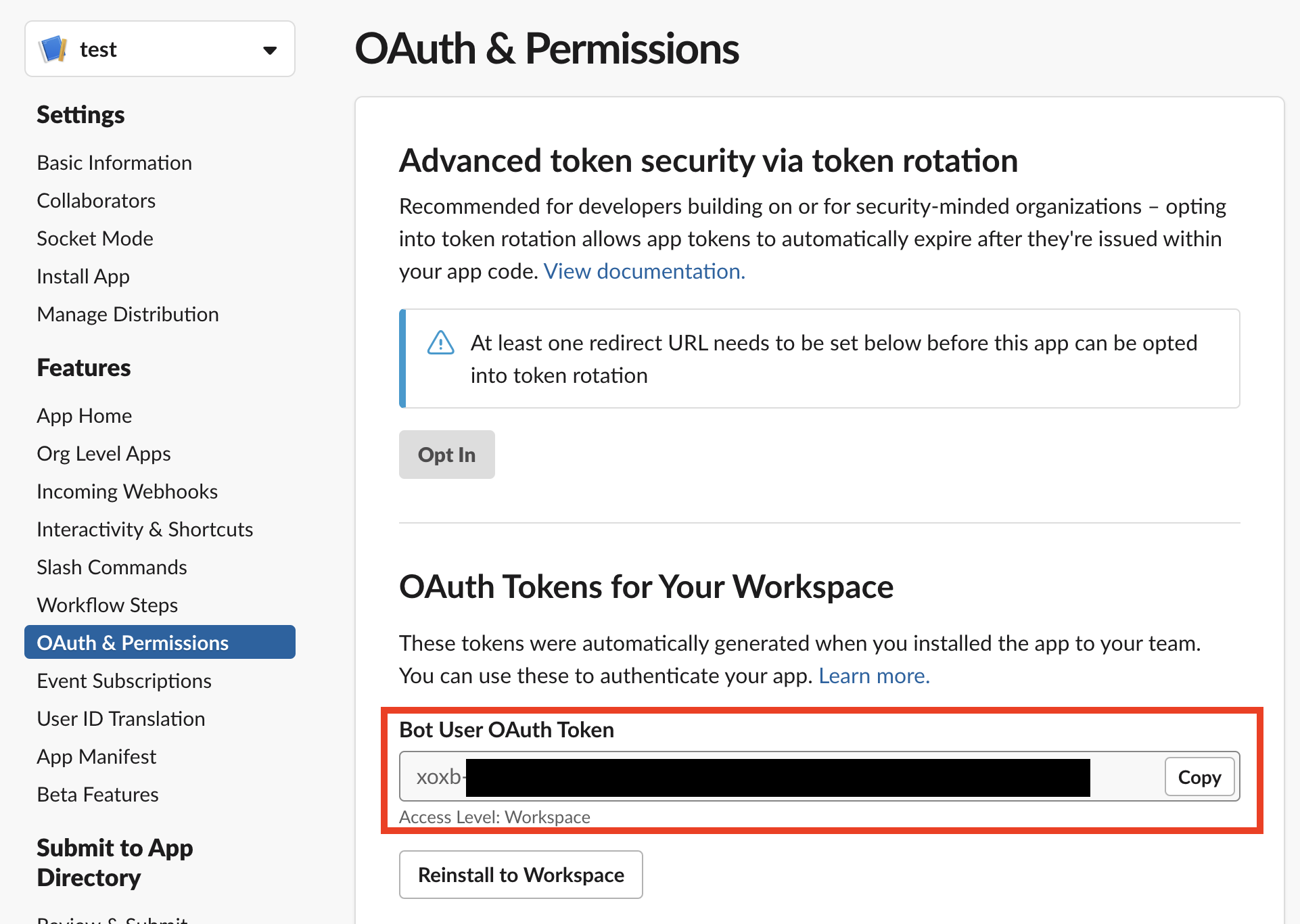Click Reinstall to Workspace
Screen dimensions: 1300x924
[521, 875]
